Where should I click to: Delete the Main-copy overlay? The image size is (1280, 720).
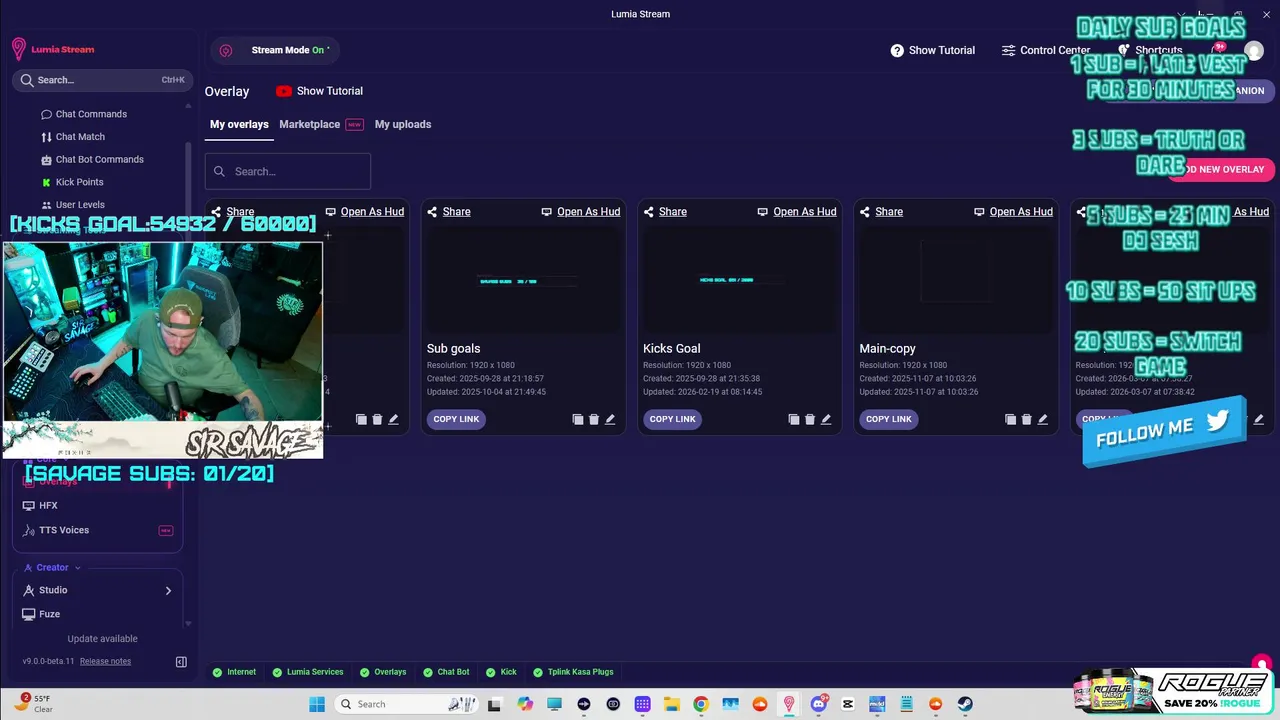1026,419
